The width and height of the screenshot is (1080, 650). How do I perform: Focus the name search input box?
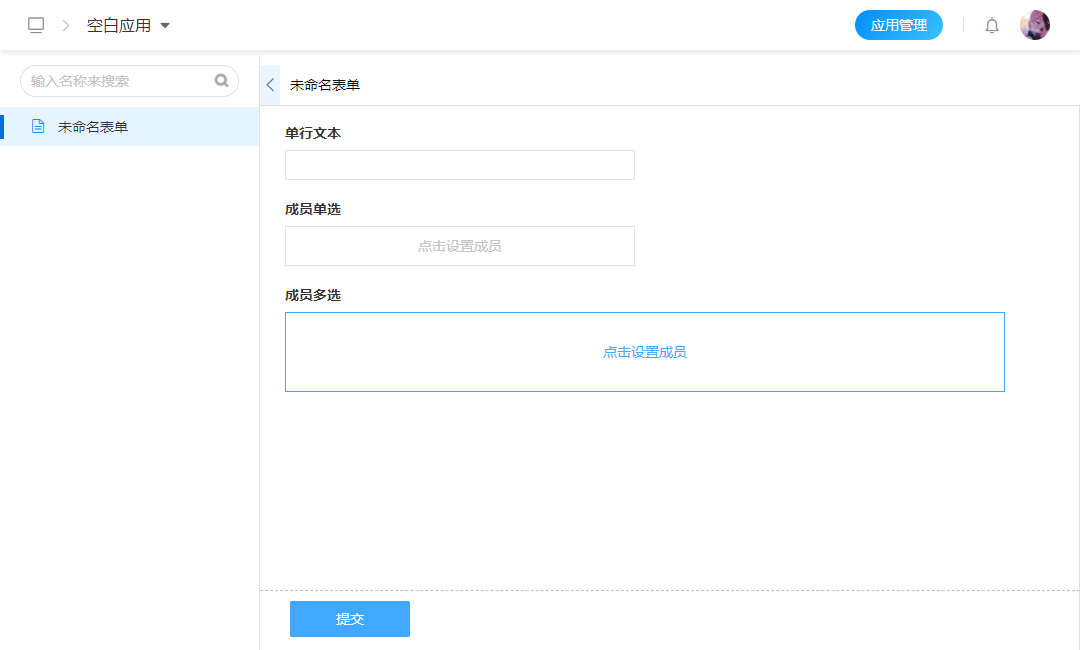(x=120, y=81)
